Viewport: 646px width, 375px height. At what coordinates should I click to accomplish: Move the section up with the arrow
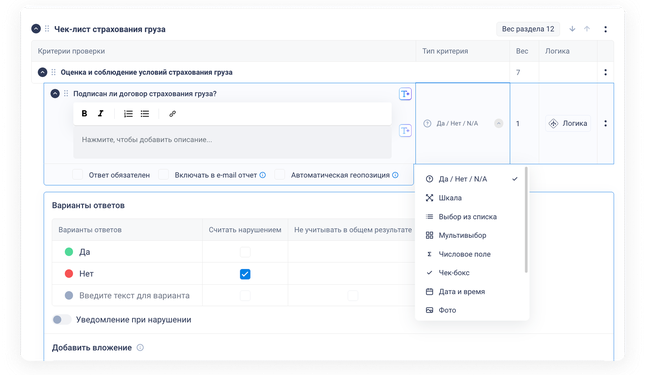point(587,29)
